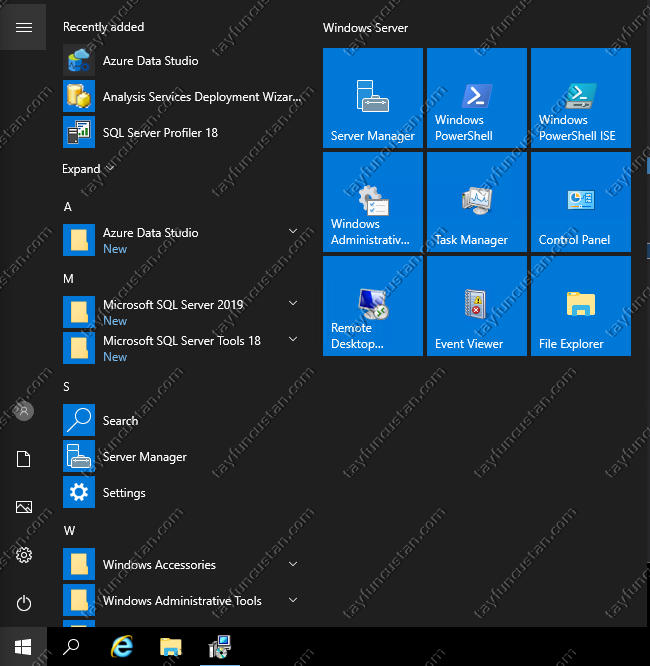Open Search app in the S section
Viewport: 650px width, 666px height.
[x=183, y=420]
